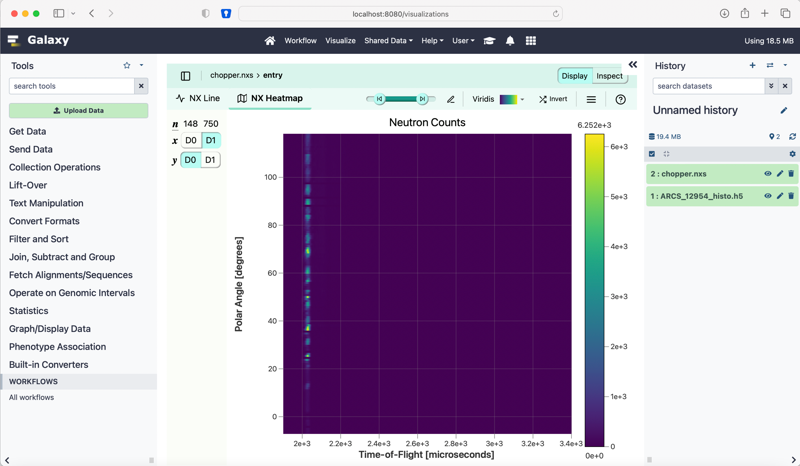Delete the chopper.nxs dataset

click(x=791, y=174)
